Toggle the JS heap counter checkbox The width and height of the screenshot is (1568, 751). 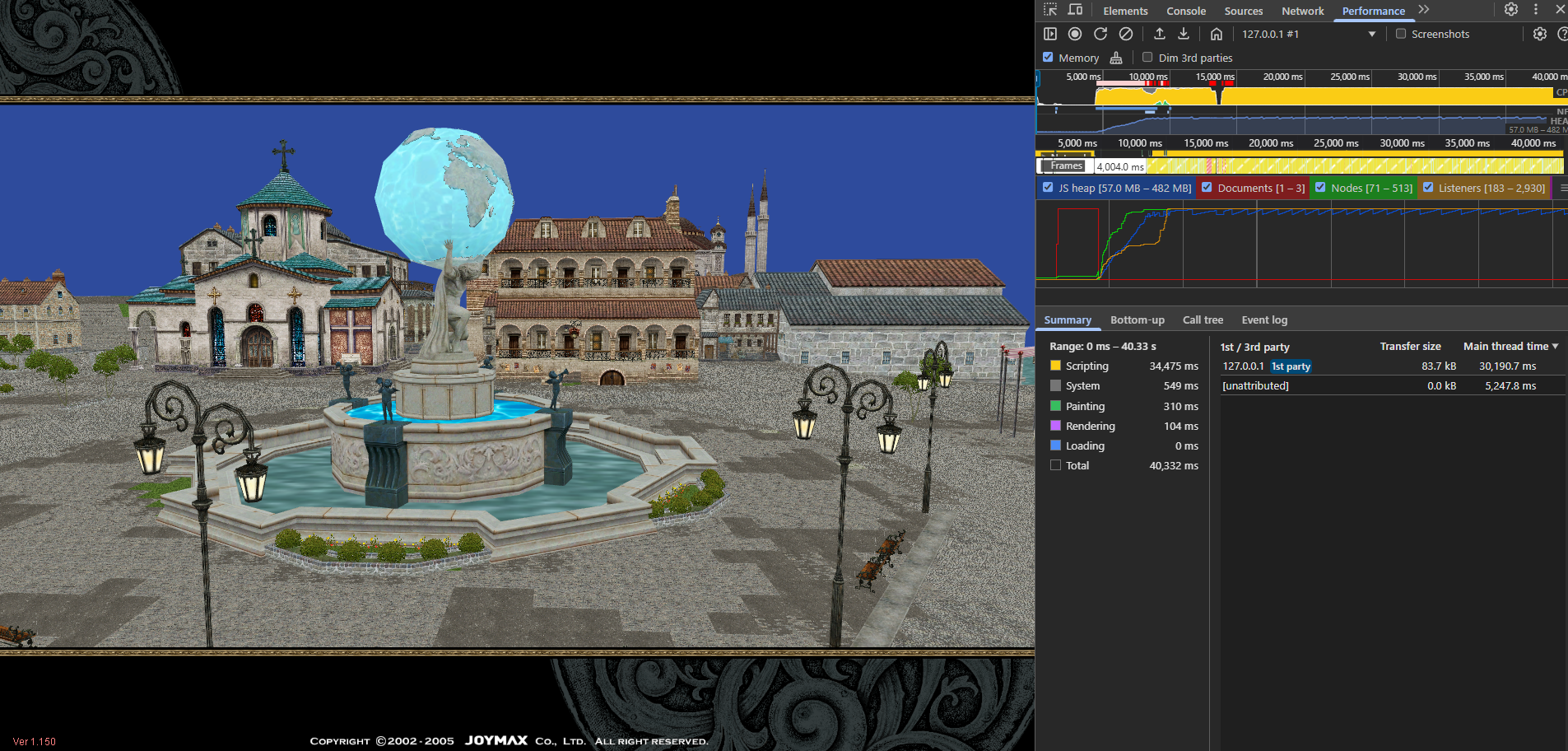pyautogui.click(x=1048, y=188)
